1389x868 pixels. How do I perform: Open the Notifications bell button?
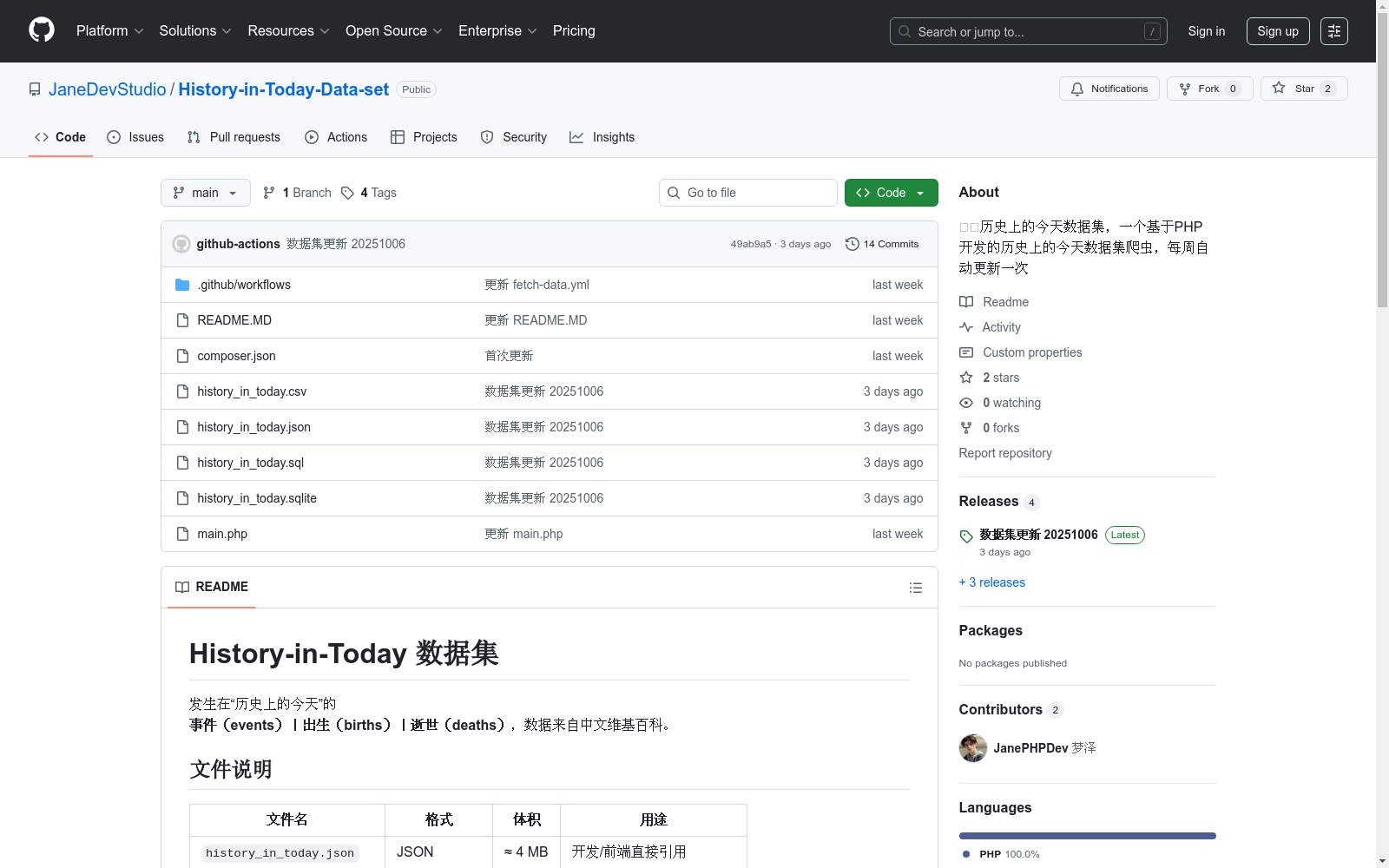[x=1109, y=89]
